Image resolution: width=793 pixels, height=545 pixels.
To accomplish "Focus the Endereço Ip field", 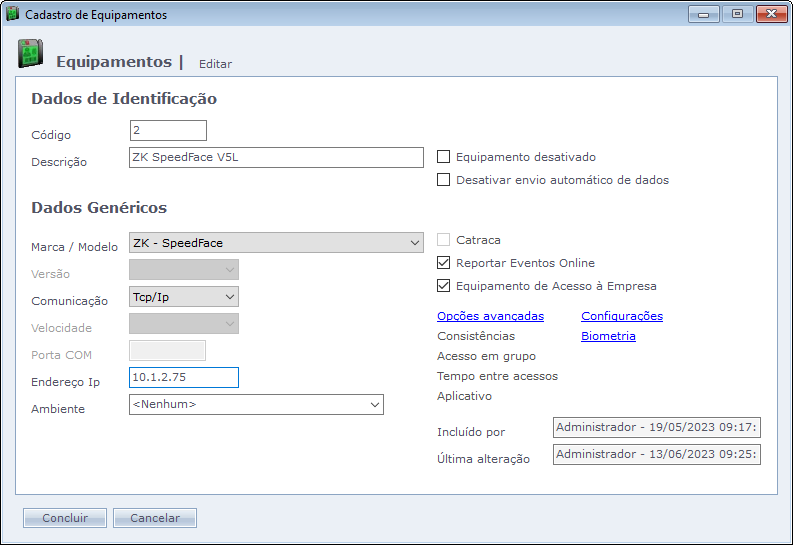I will pyautogui.click(x=184, y=377).
